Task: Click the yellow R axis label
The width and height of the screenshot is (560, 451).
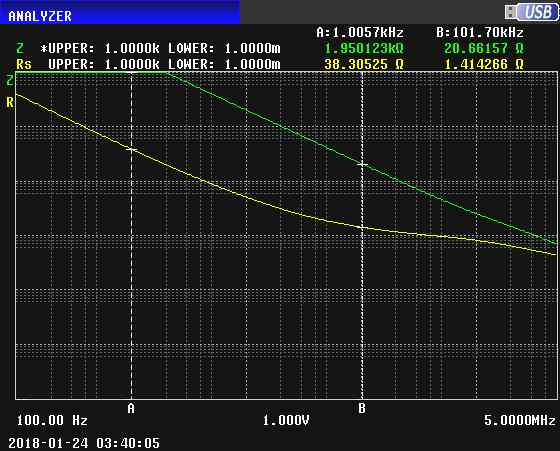Action: coord(10,103)
